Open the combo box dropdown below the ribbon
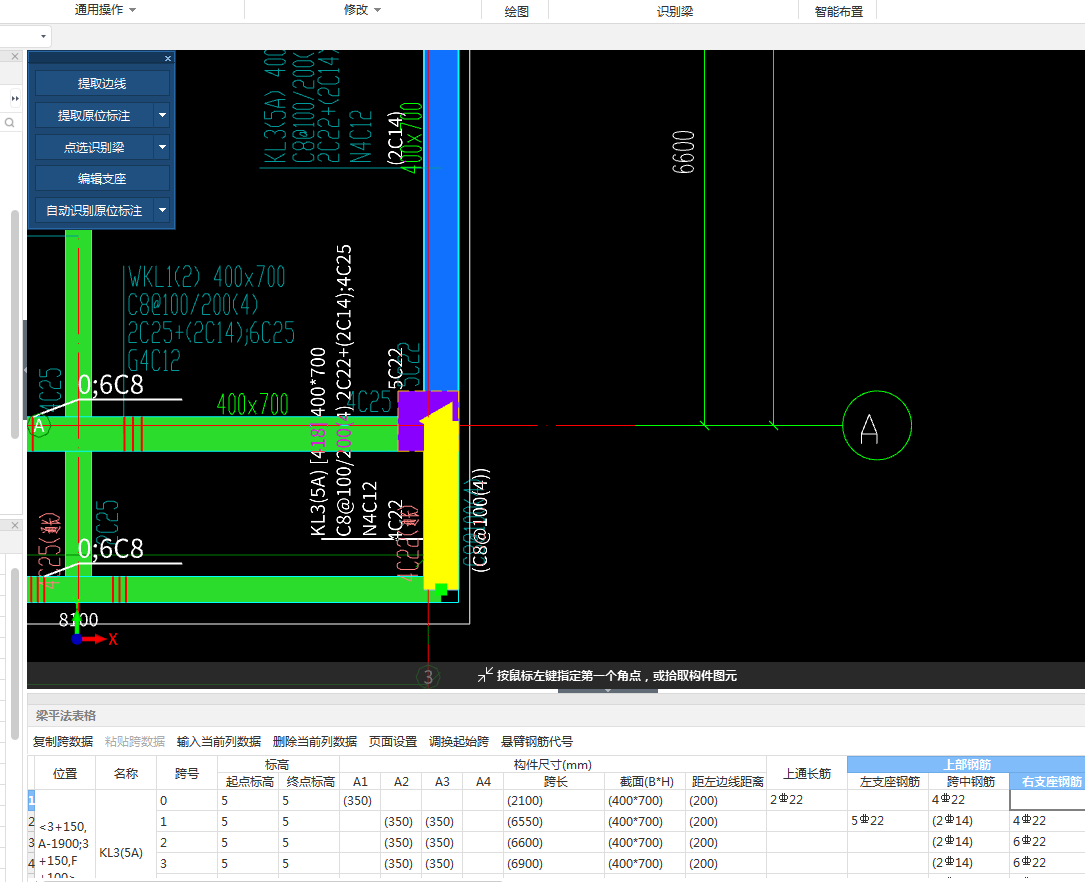 pyautogui.click(x=44, y=36)
